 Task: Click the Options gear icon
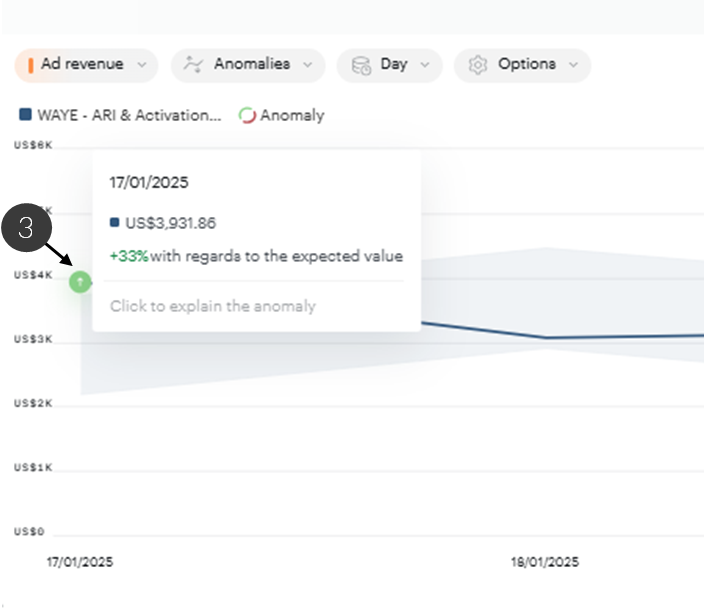(x=478, y=65)
